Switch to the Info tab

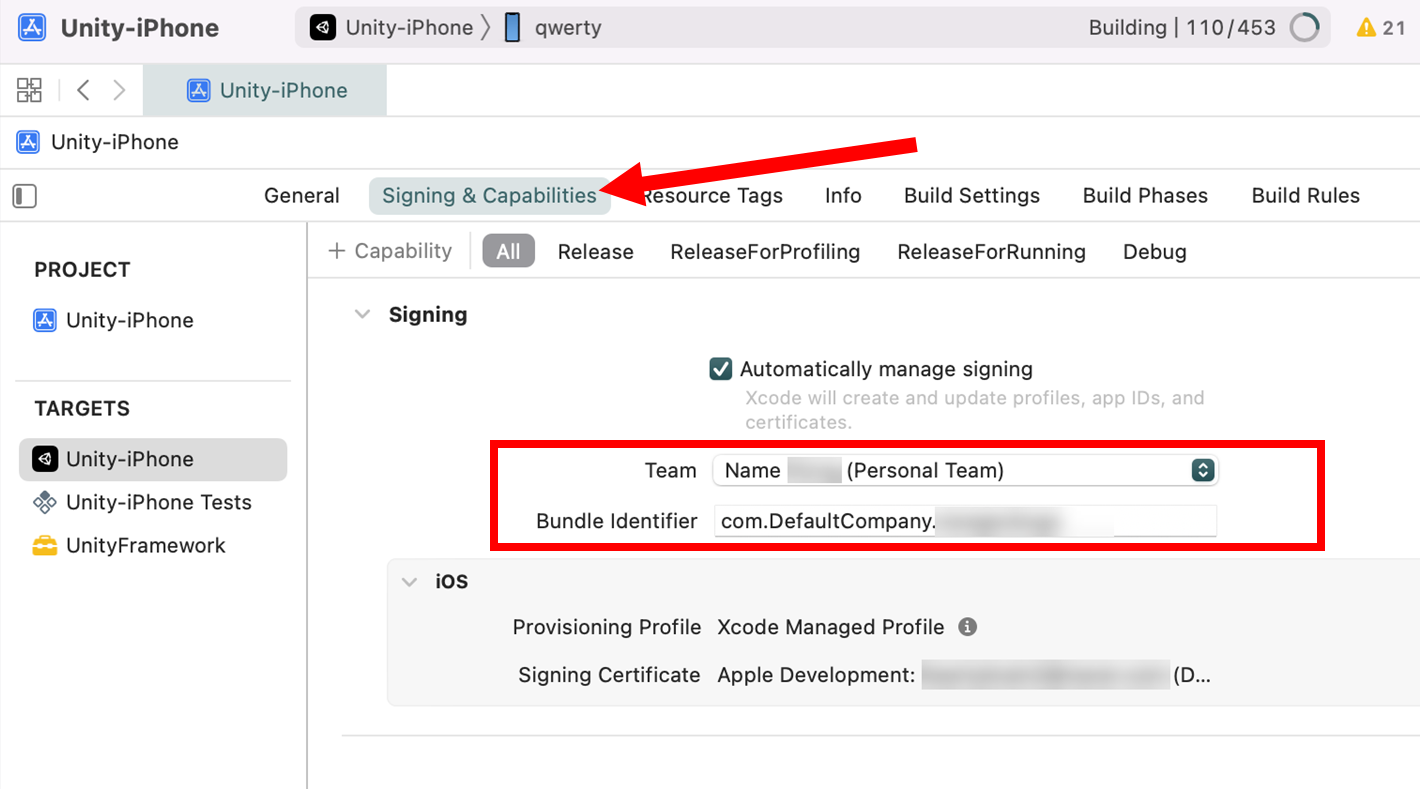click(843, 196)
